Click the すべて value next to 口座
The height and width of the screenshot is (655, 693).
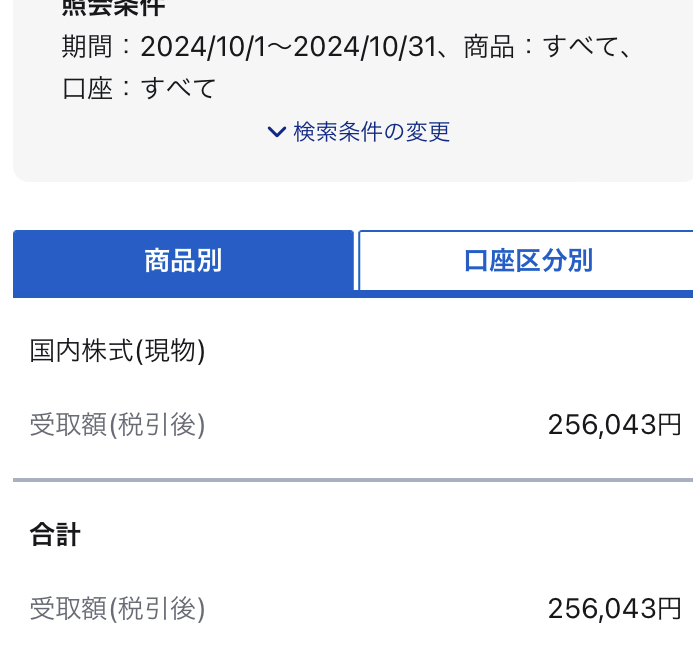click(179, 88)
